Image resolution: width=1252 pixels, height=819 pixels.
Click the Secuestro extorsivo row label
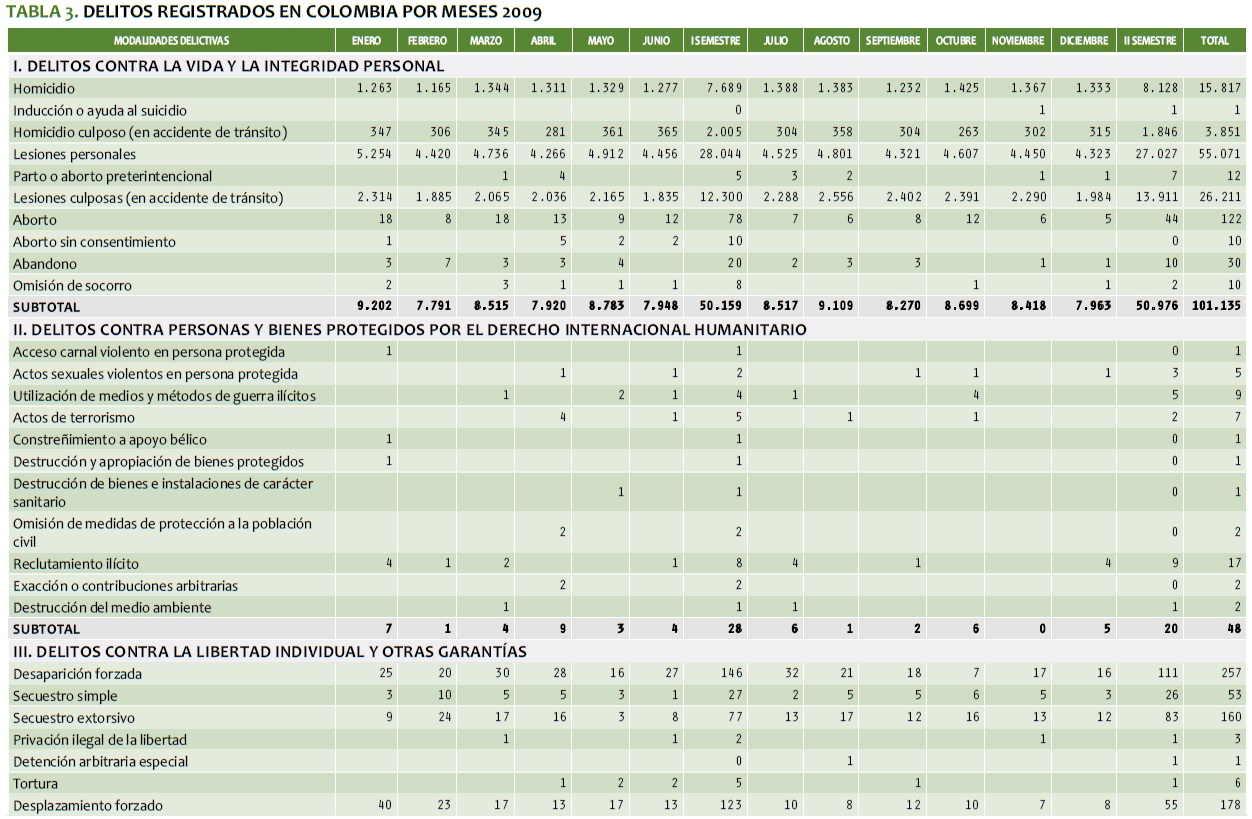pos(73,718)
